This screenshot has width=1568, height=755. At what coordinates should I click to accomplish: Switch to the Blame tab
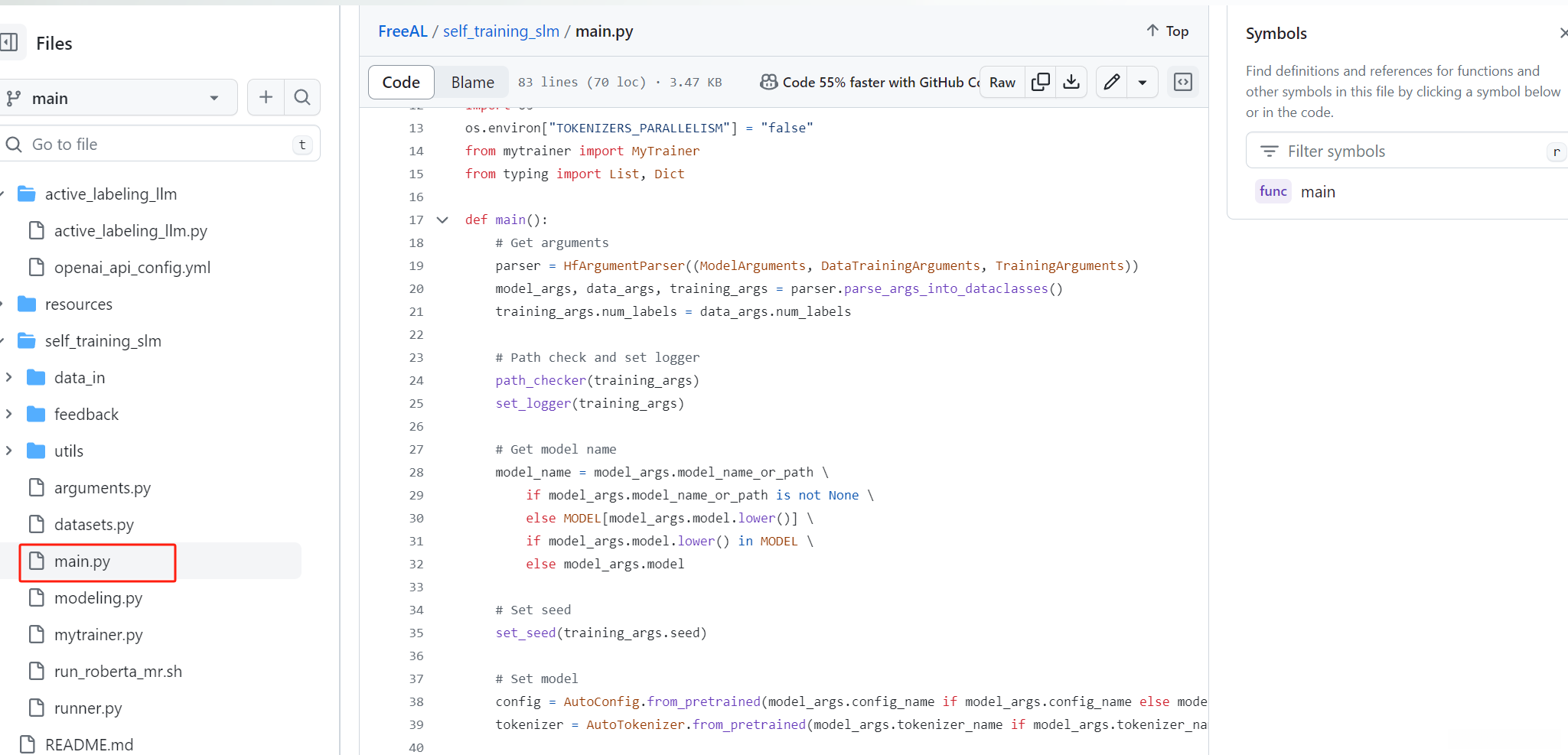coord(473,82)
